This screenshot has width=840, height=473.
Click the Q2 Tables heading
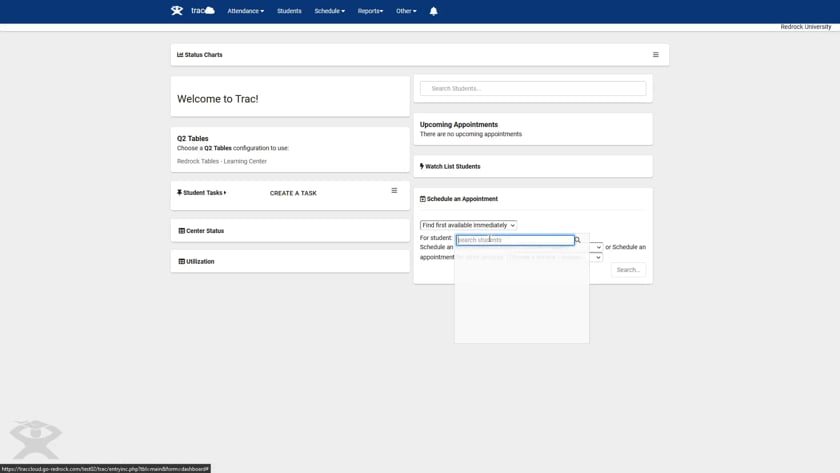(193, 138)
